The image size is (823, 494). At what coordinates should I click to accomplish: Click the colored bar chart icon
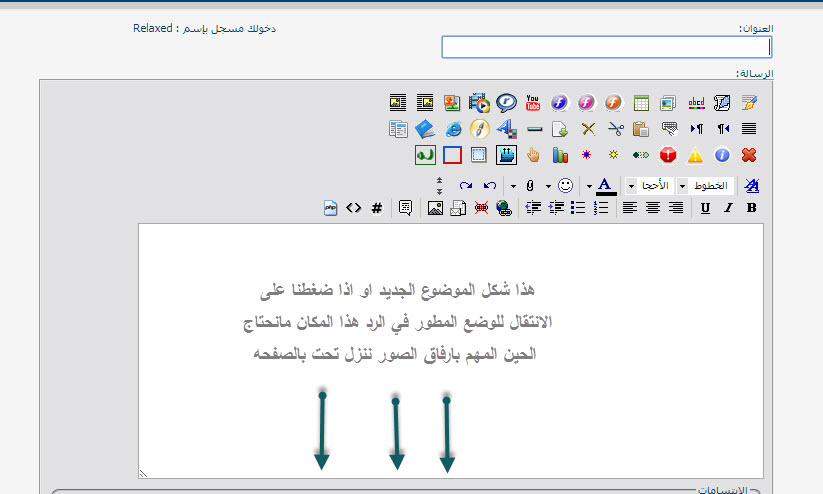(x=560, y=155)
